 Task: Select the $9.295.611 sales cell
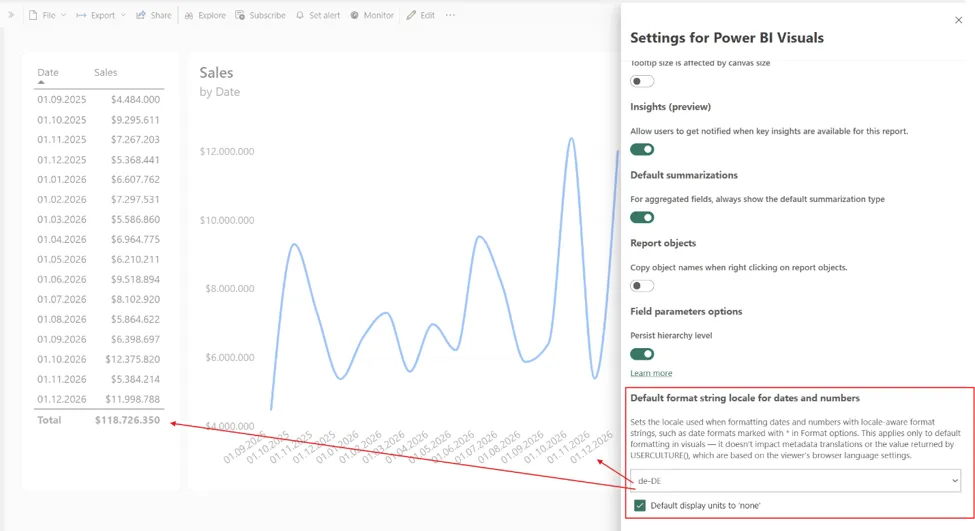tap(135, 119)
